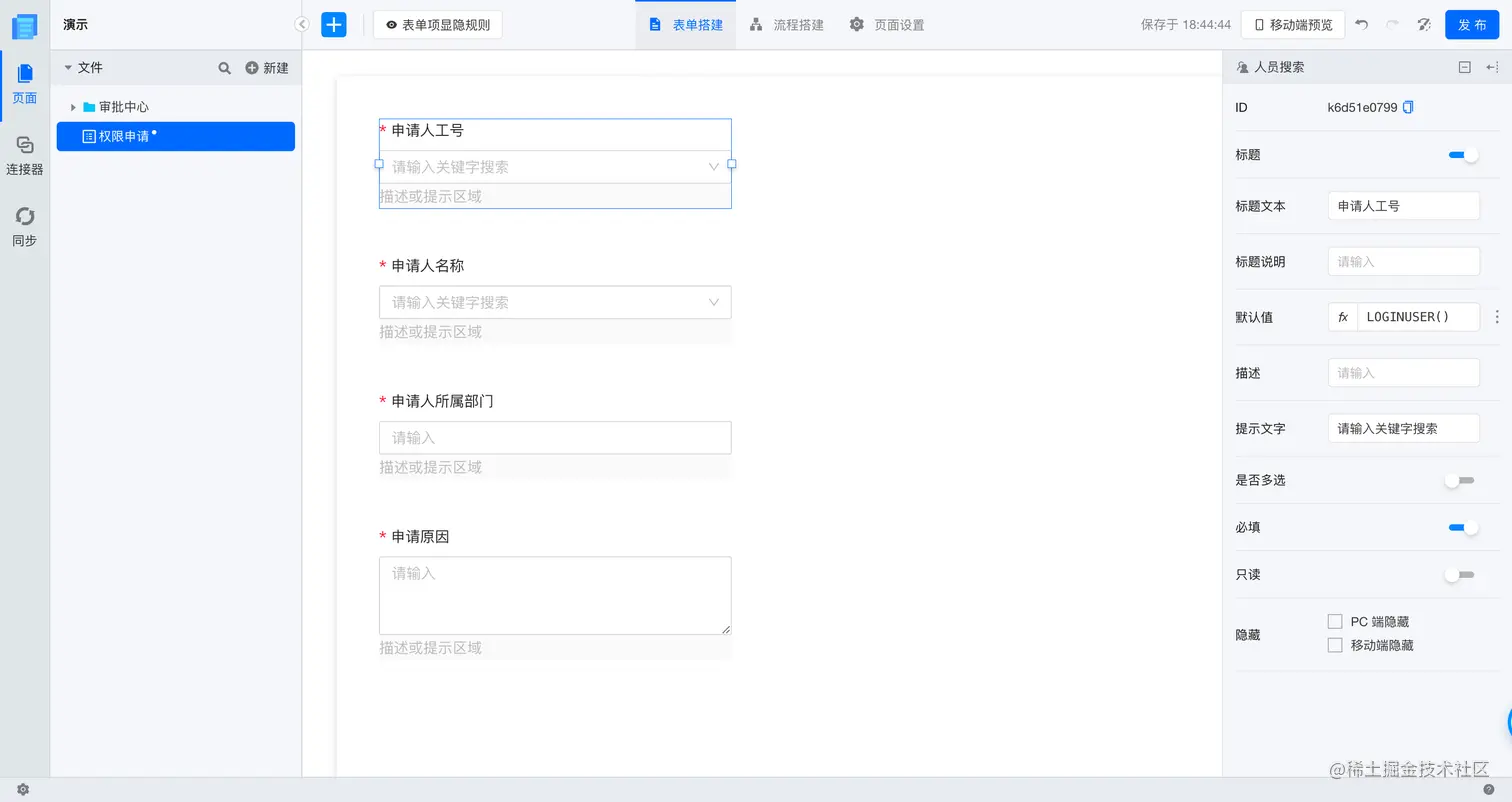The image size is (1512, 802).
Task: Click the 申请原因 text area
Action: coord(555,595)
